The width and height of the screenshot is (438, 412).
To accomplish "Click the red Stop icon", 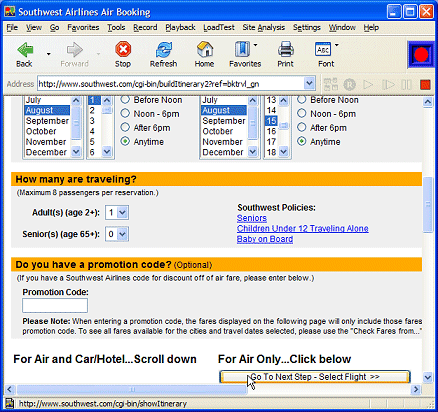I will pos(123,49).
